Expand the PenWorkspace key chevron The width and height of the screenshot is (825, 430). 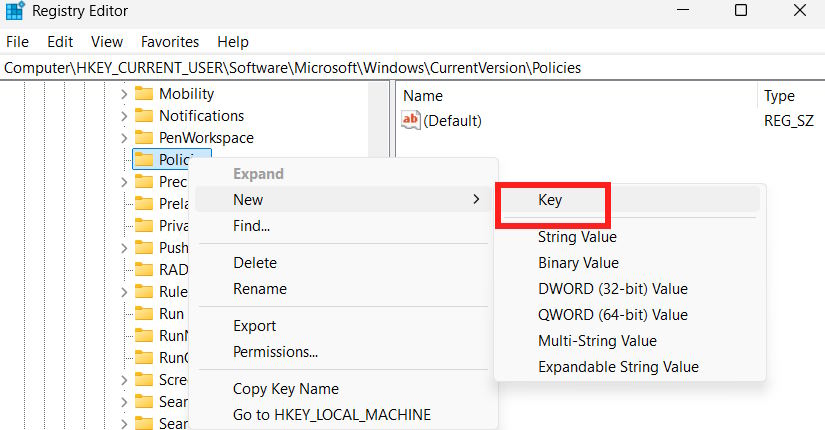124,138
